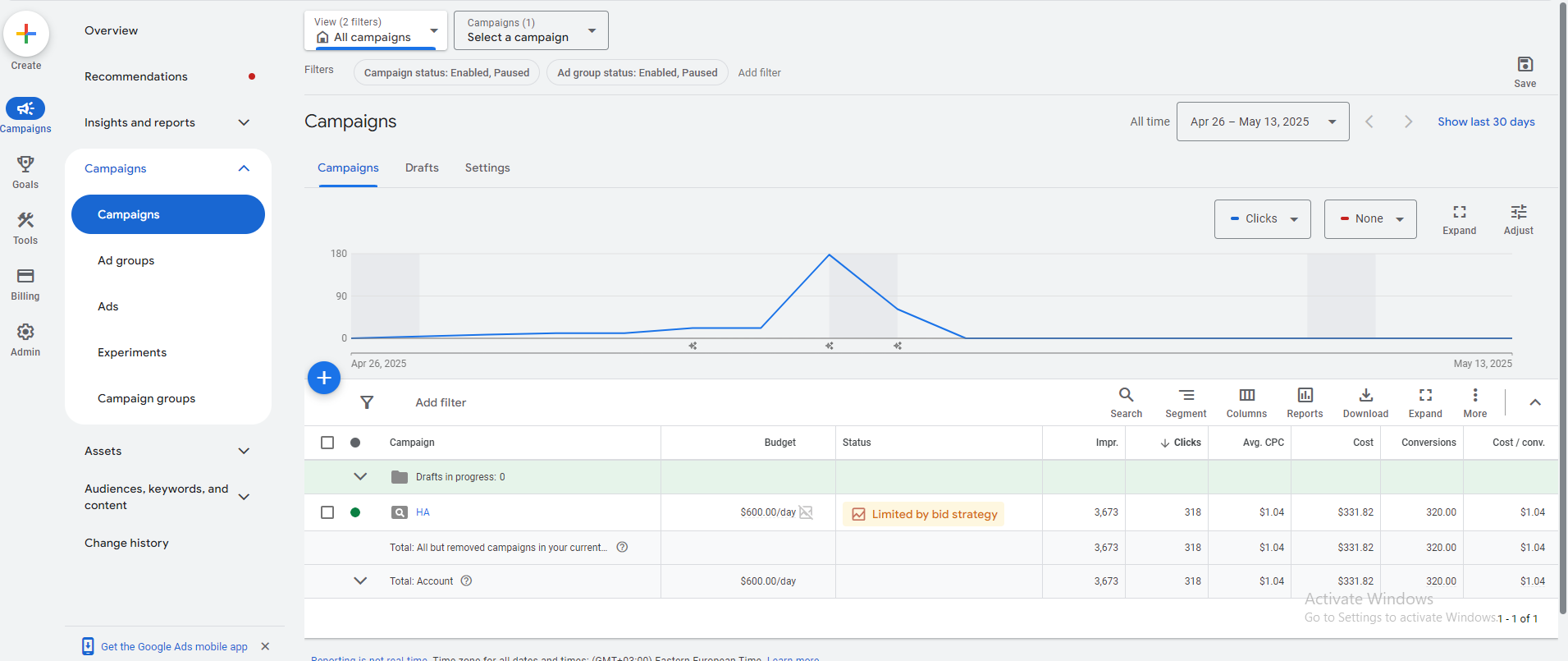Open Campaign groups in the sidebar
This screenshot has height=661, width=1568.
coord(147,398)
